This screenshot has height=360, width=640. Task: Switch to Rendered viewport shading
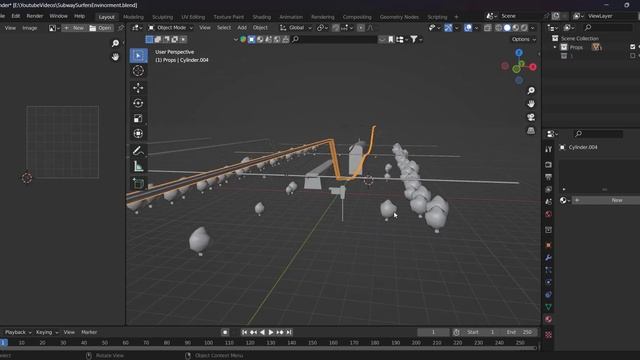point(524,28)
